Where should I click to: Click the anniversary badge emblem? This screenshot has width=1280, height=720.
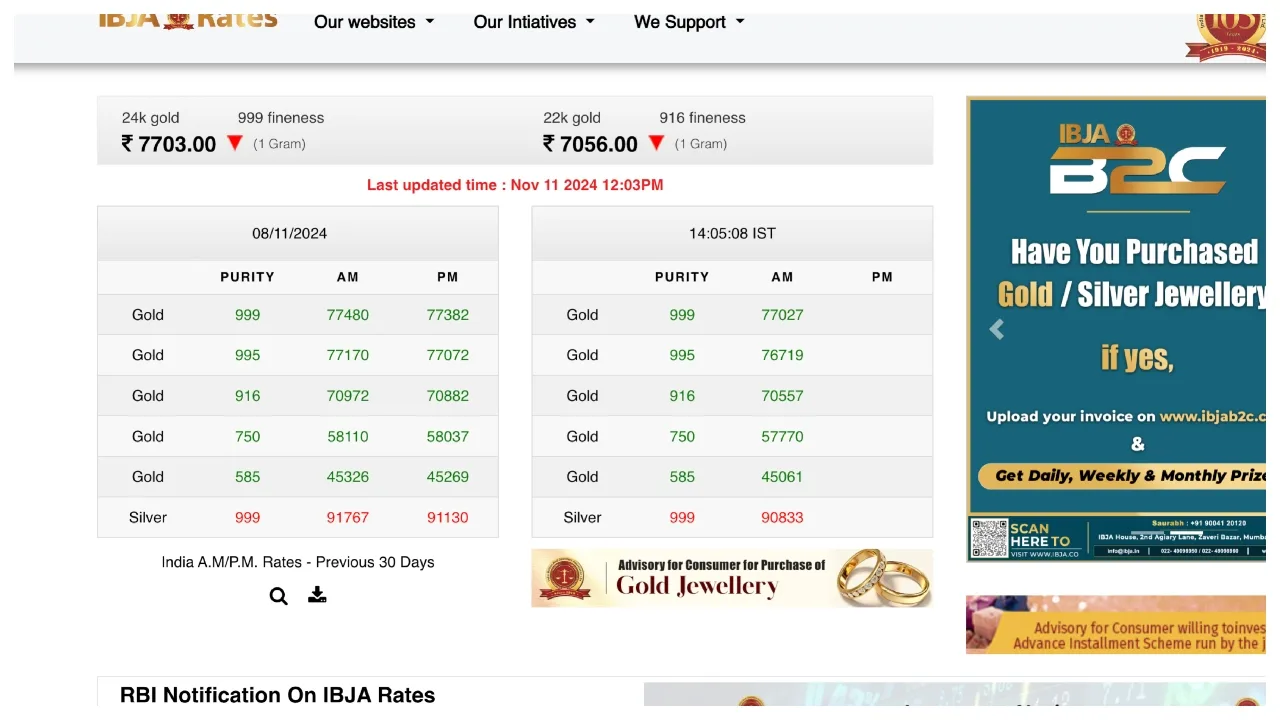tap(1226, 36)
